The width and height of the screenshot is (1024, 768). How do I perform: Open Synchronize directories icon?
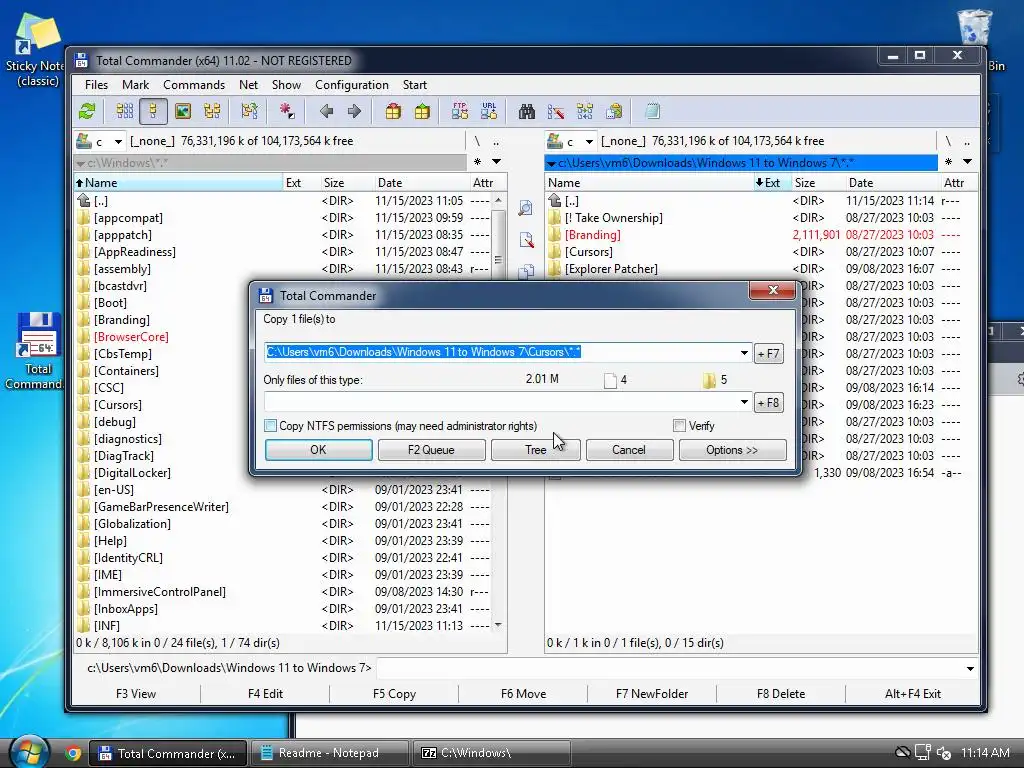[584, 111]
